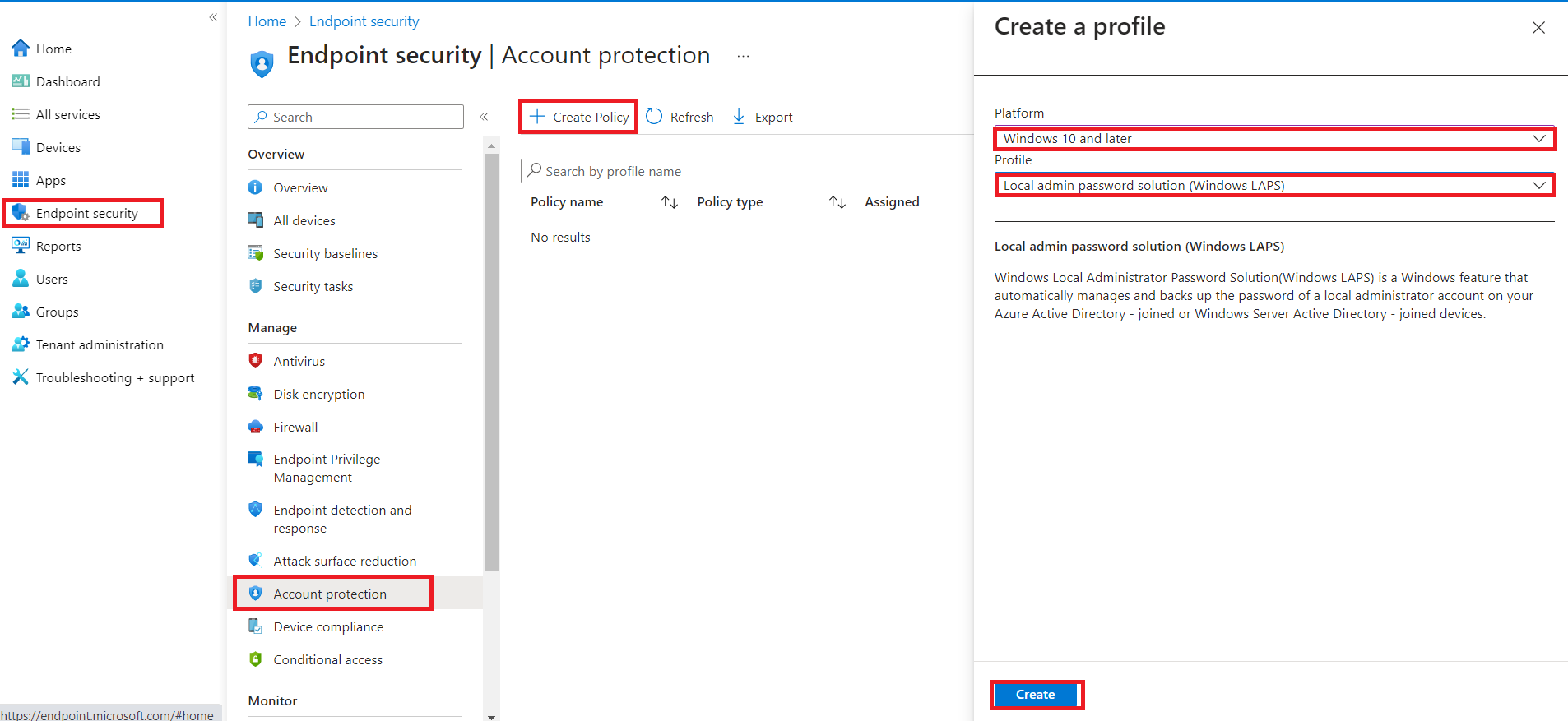Click the Home icon in left navigation
This screenshot has height=721, width=1568.
click(21, 49)
